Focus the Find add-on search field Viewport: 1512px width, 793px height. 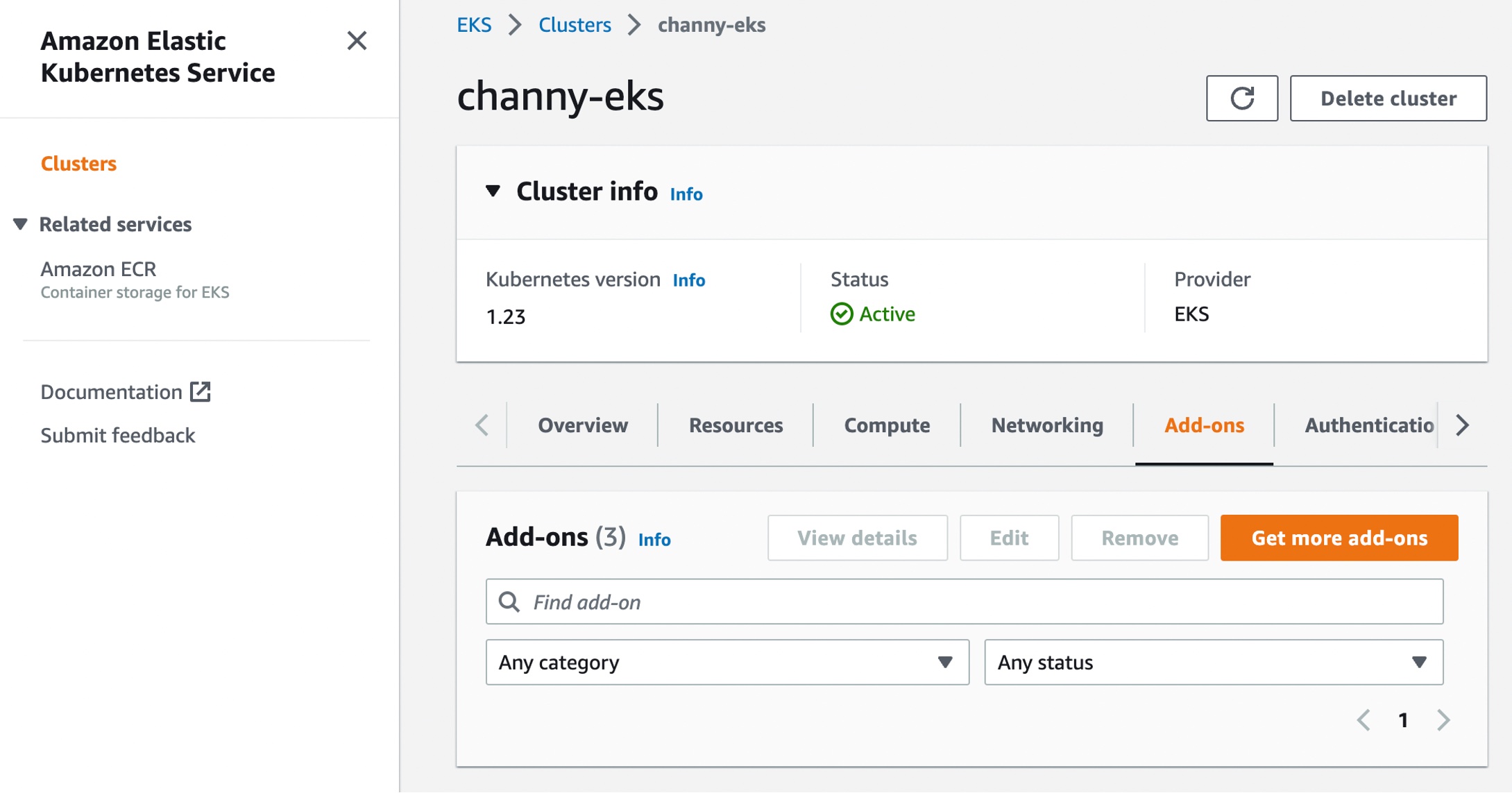pos(965,602)
